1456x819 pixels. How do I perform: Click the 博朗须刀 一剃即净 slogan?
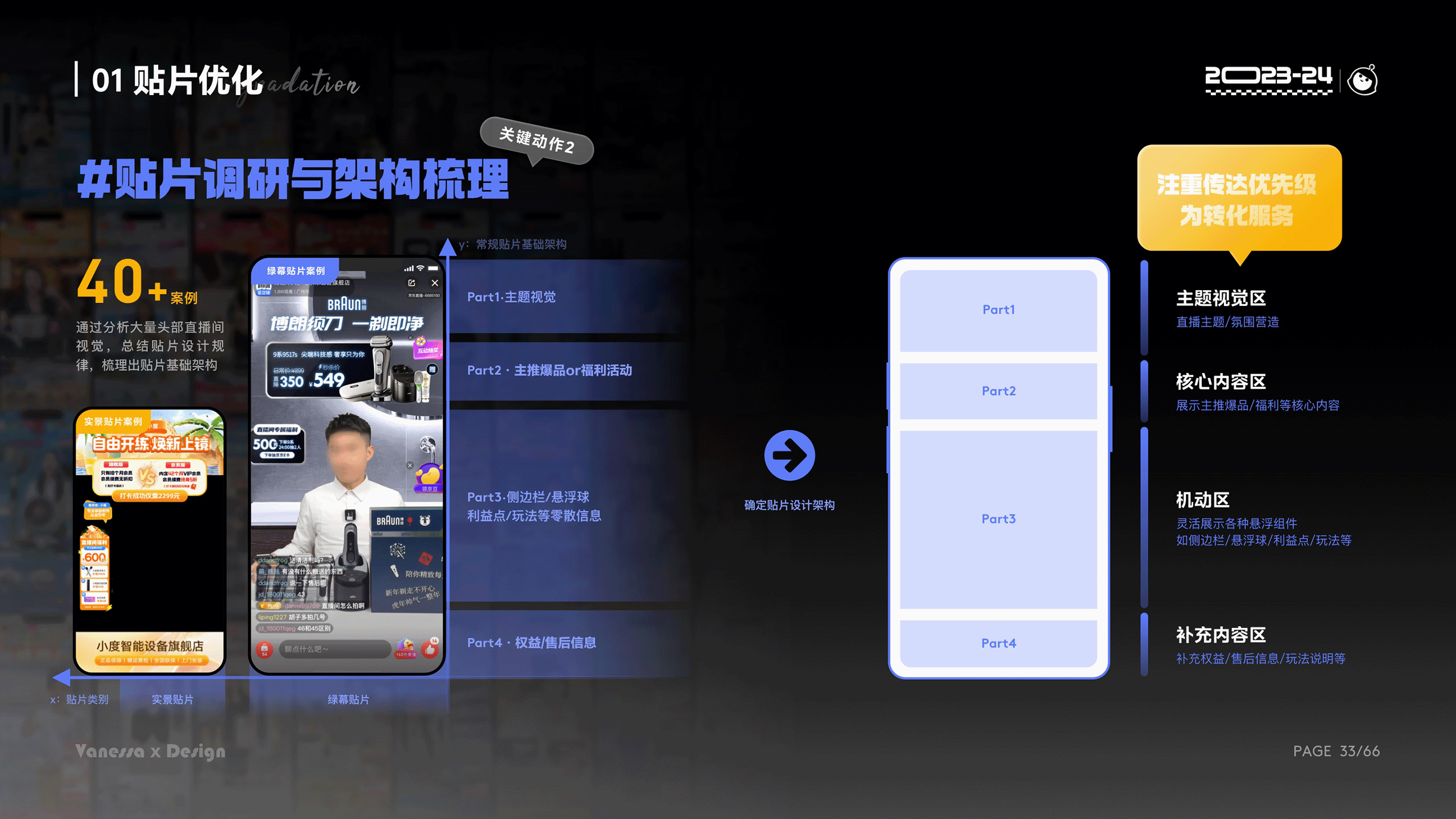click(346, 324)
